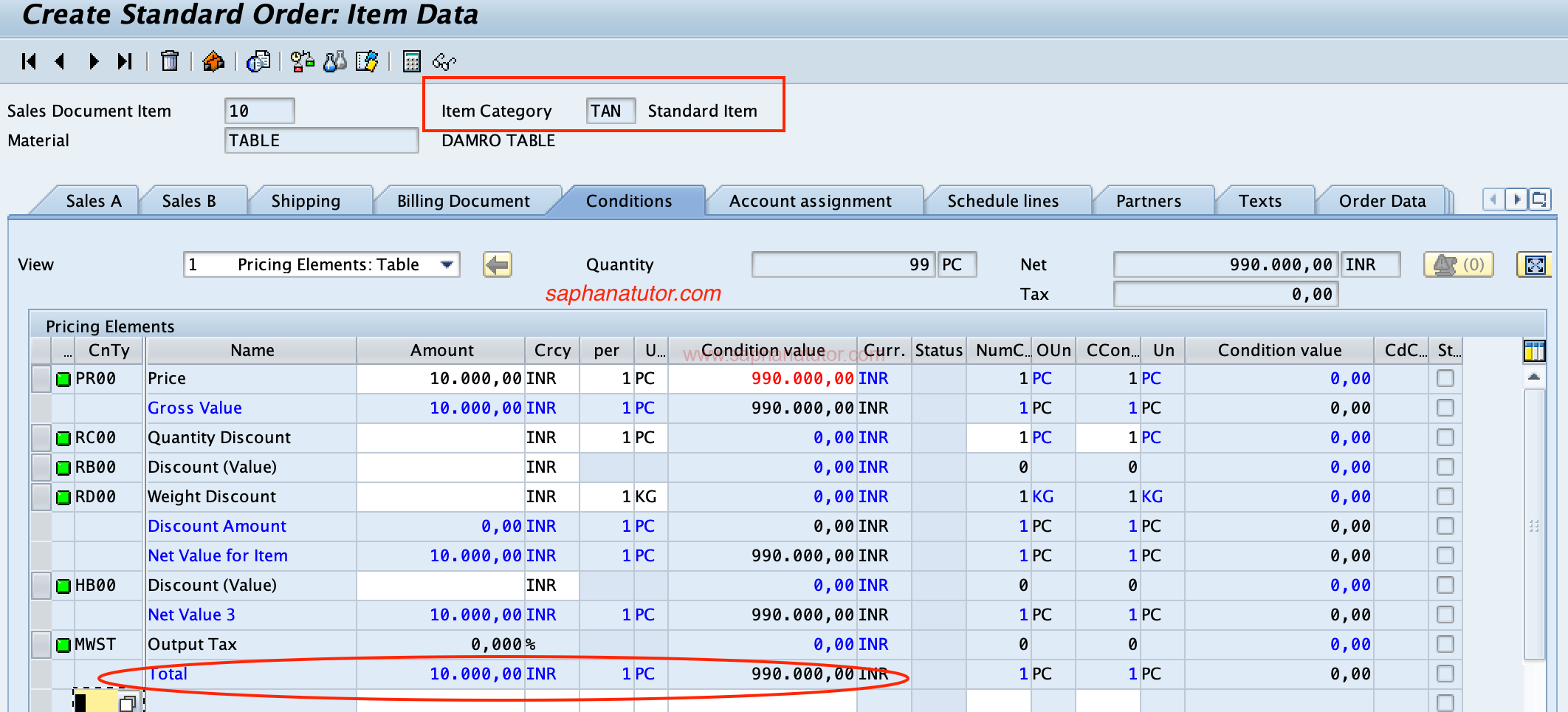Click green status icon for RD00

(63, 497)
